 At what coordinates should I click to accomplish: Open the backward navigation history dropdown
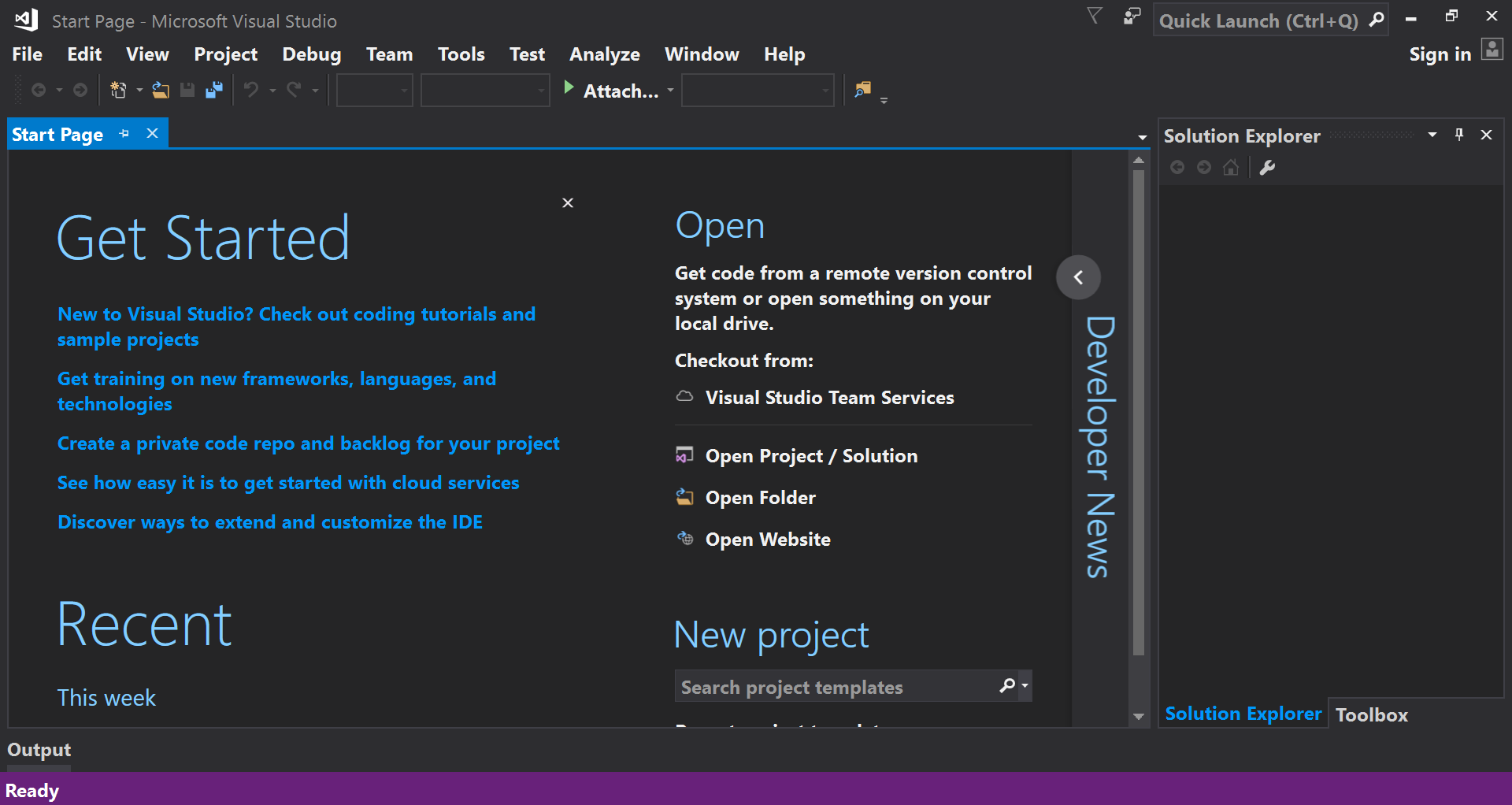coord(59,91)
